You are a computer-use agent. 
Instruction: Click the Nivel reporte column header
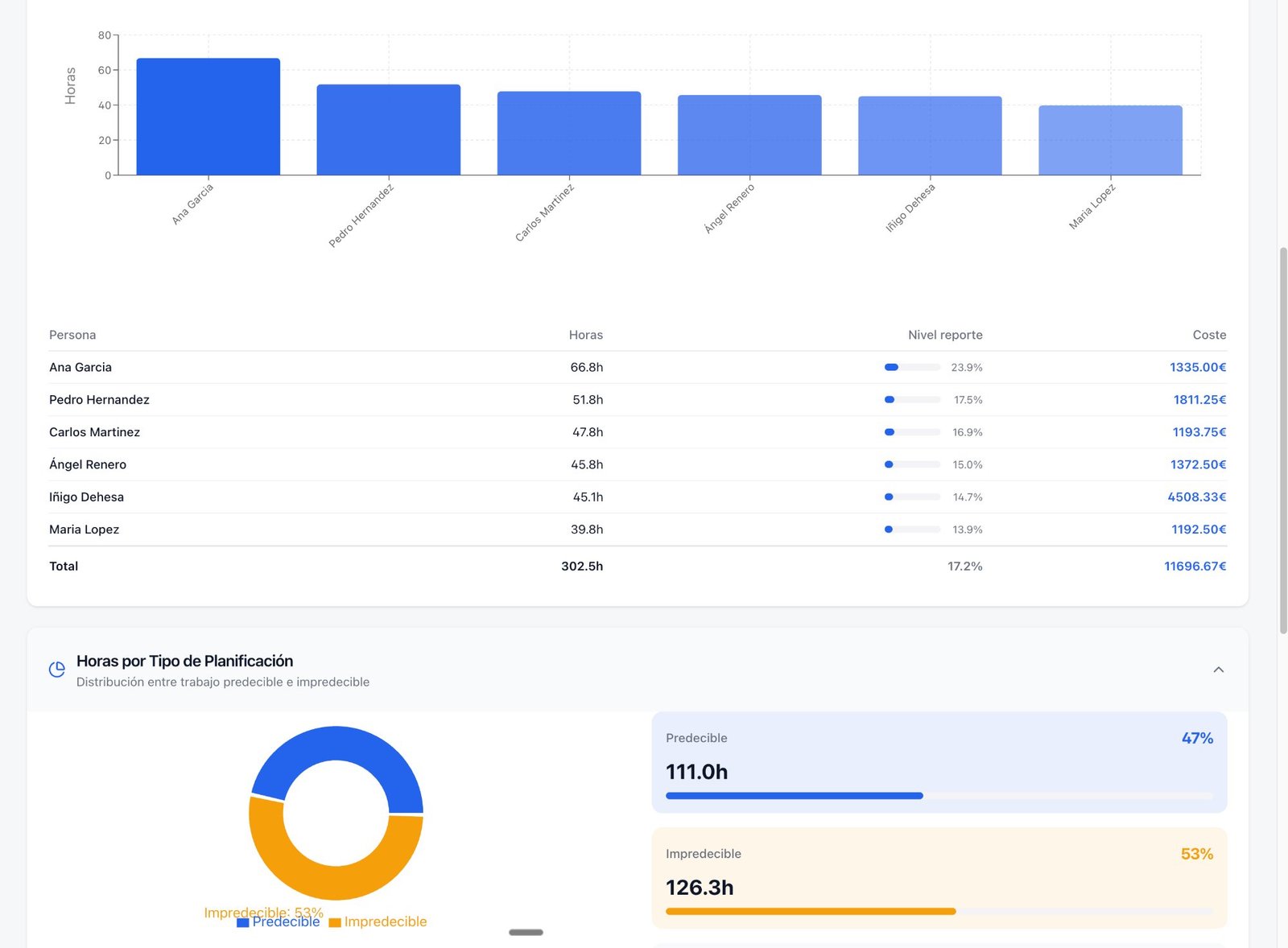point(945,335)
